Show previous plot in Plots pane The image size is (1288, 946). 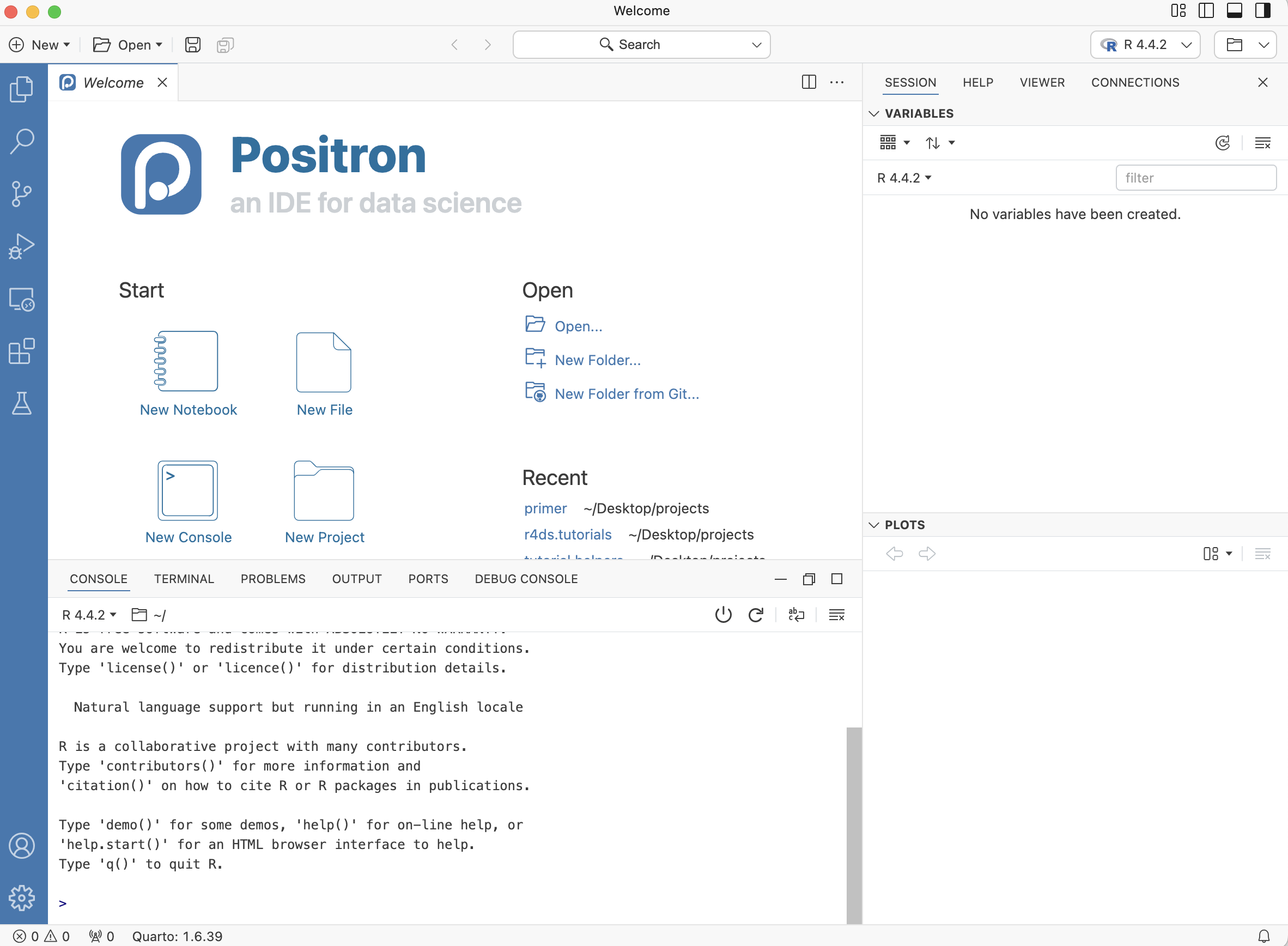pos(895,553)
